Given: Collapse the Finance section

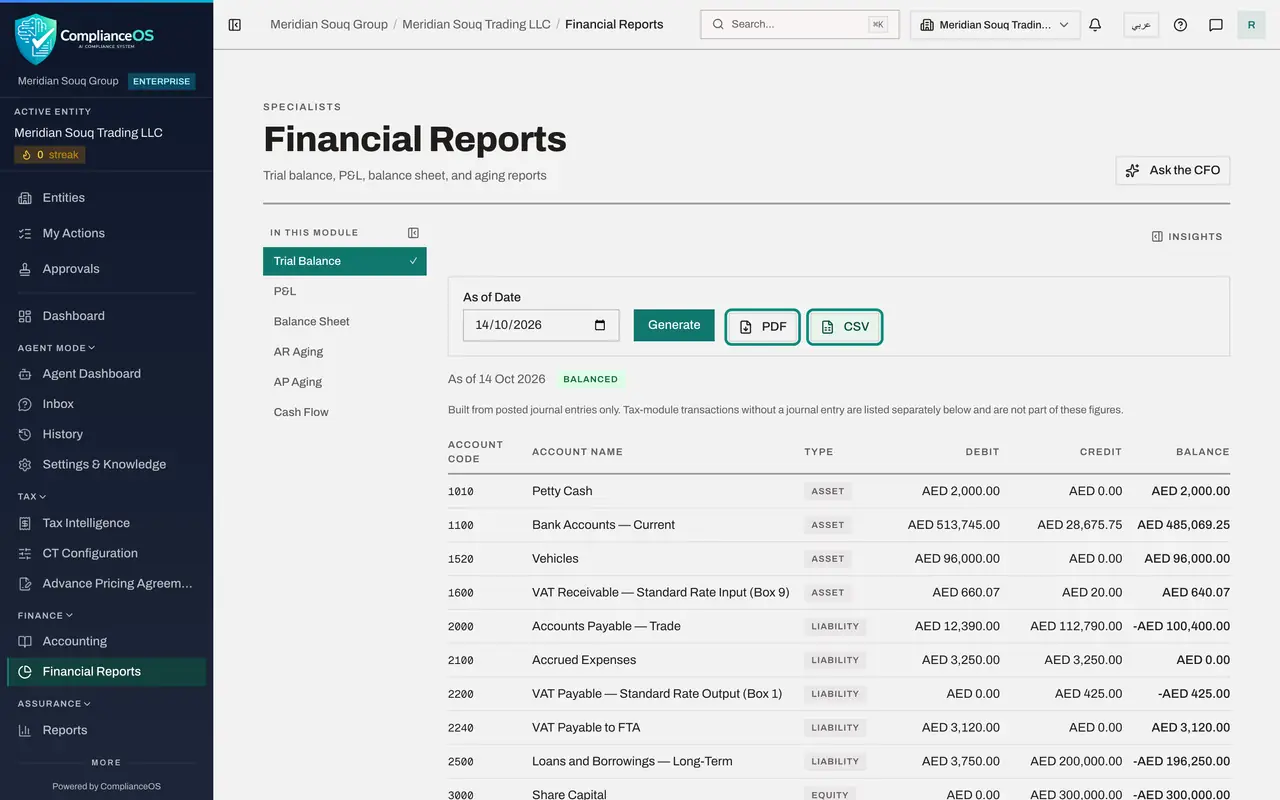Looking at the screenshot, I should point(45,615).
